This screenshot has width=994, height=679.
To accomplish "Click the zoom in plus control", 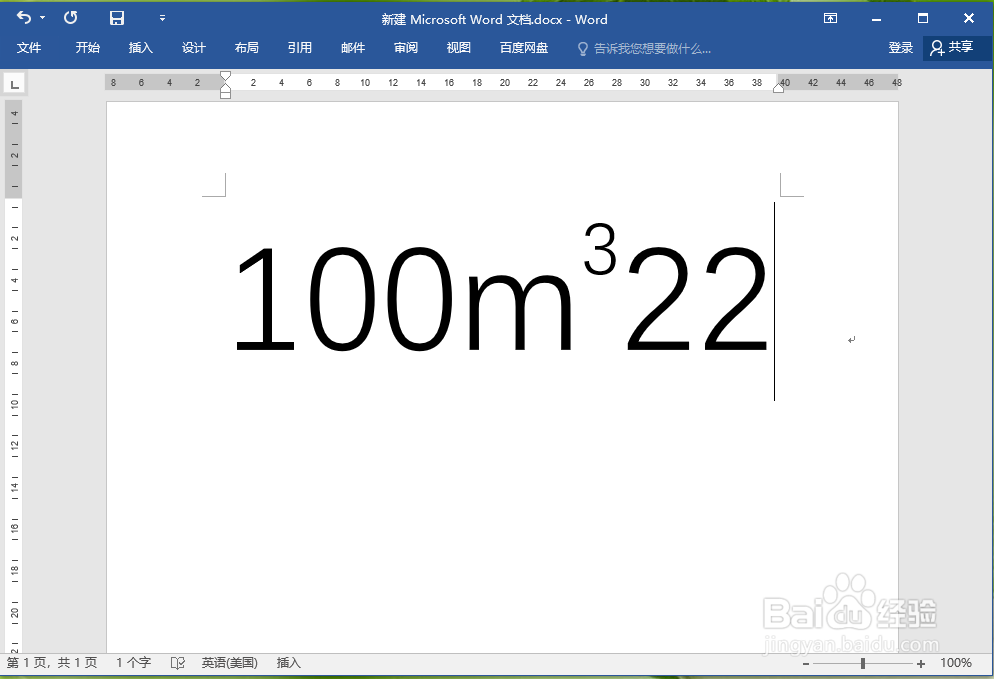I will tap(922, 662).
